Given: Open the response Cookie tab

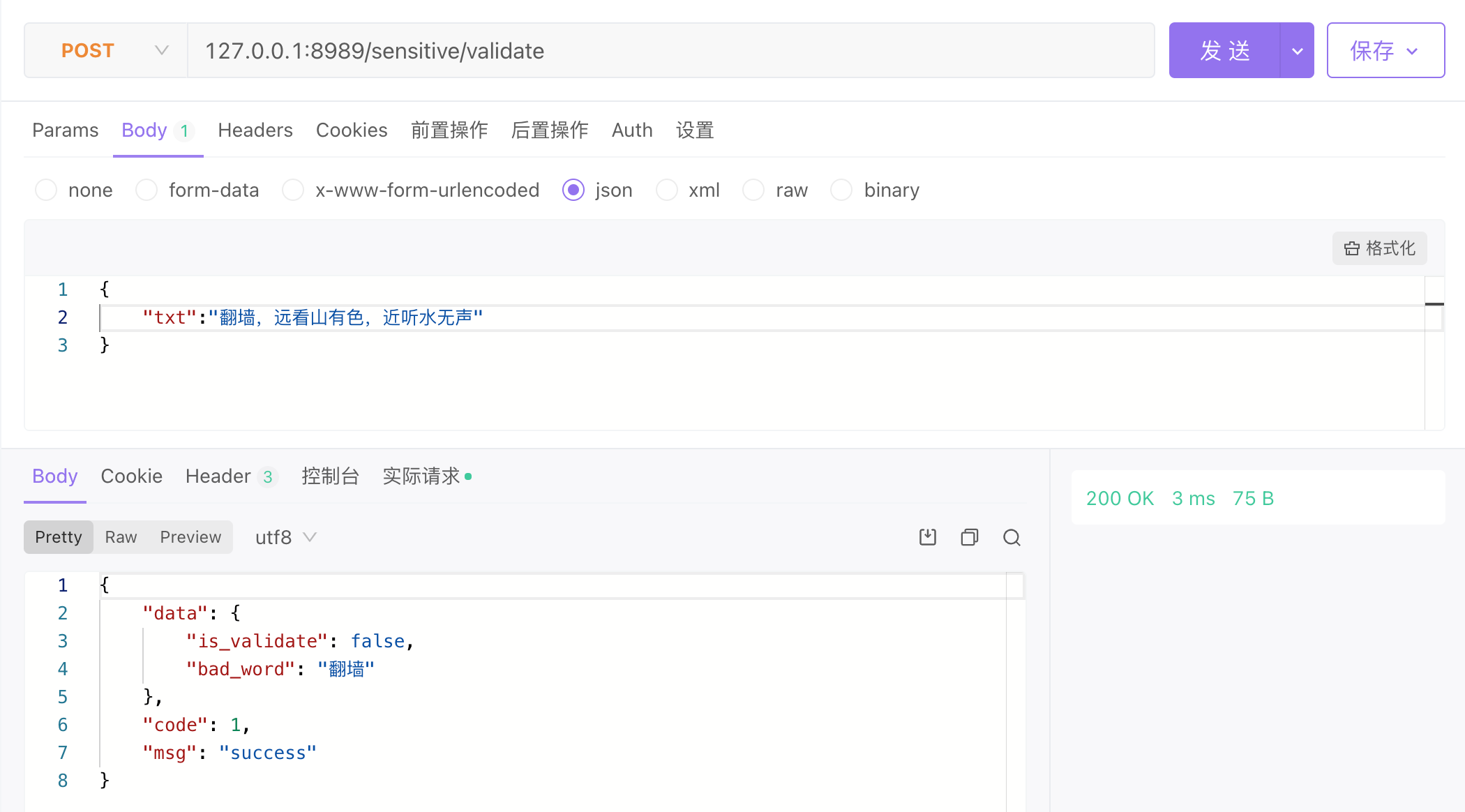Looking at the screenshot, I should pos(131,476).
